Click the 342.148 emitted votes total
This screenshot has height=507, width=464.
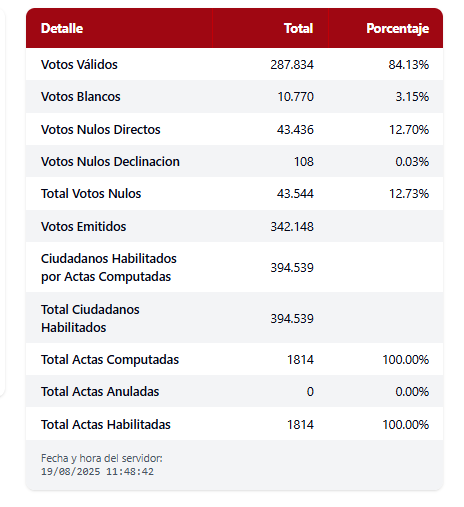tap(292, 227)
